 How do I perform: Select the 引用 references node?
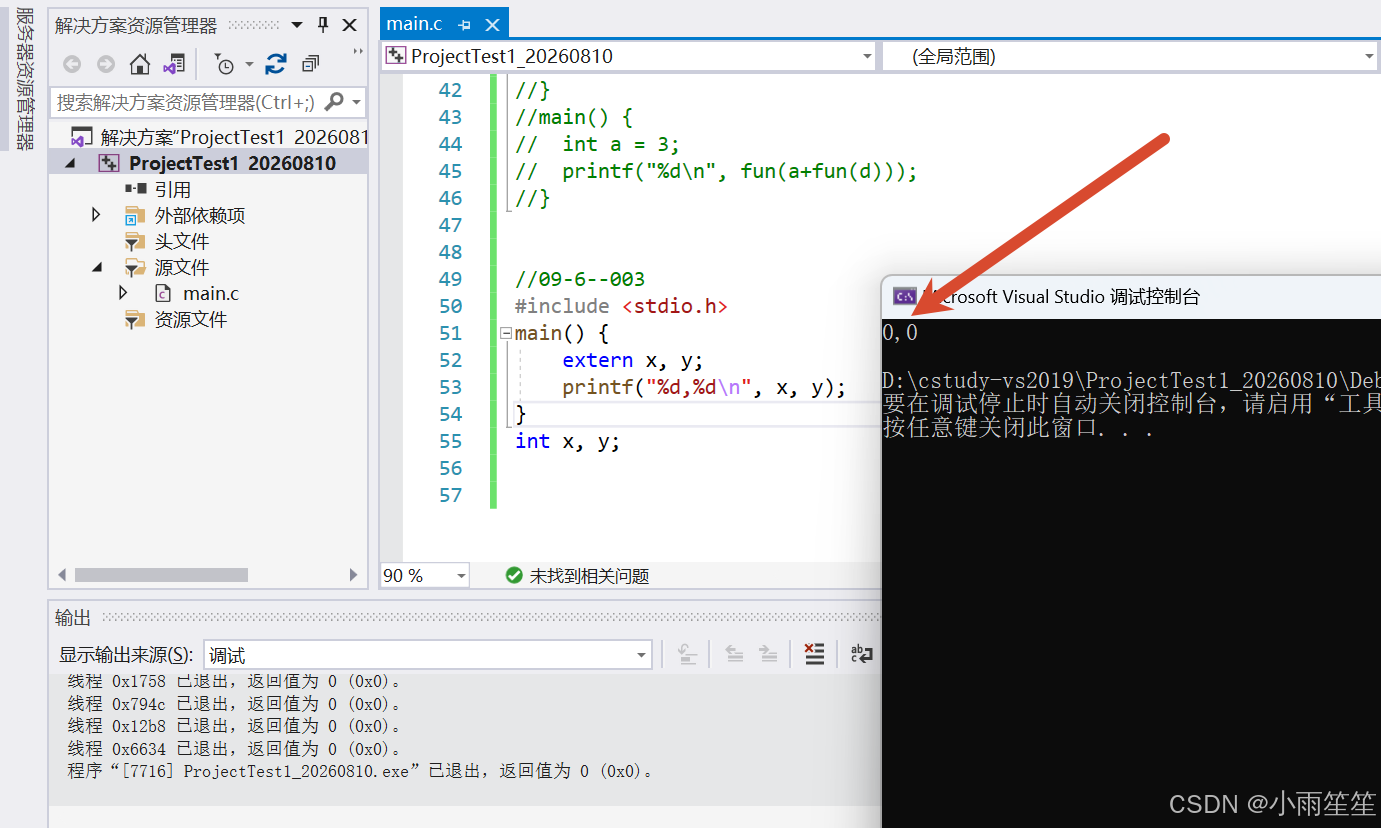[x=172, y=189]
